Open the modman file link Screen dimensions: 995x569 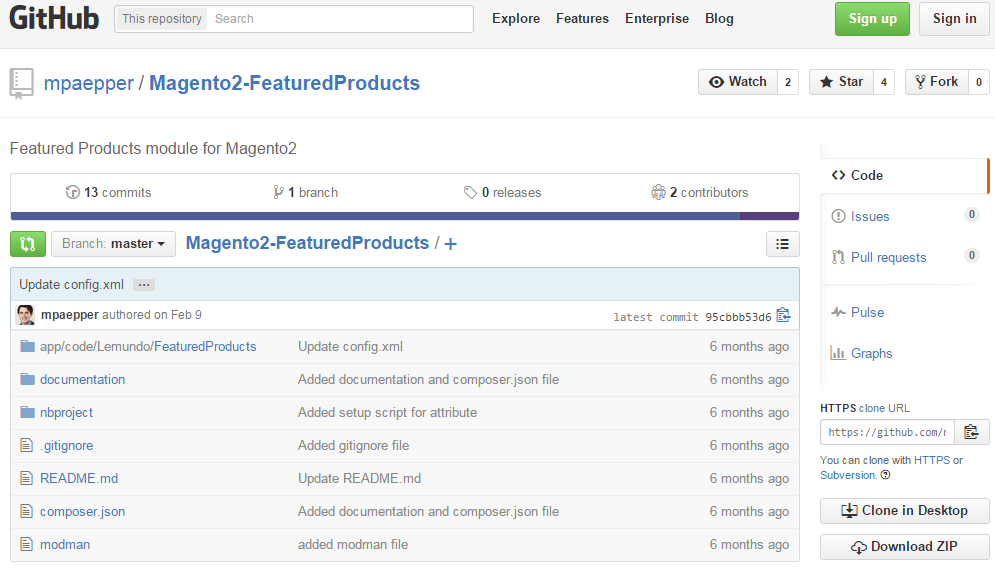[x=65, y=544]
